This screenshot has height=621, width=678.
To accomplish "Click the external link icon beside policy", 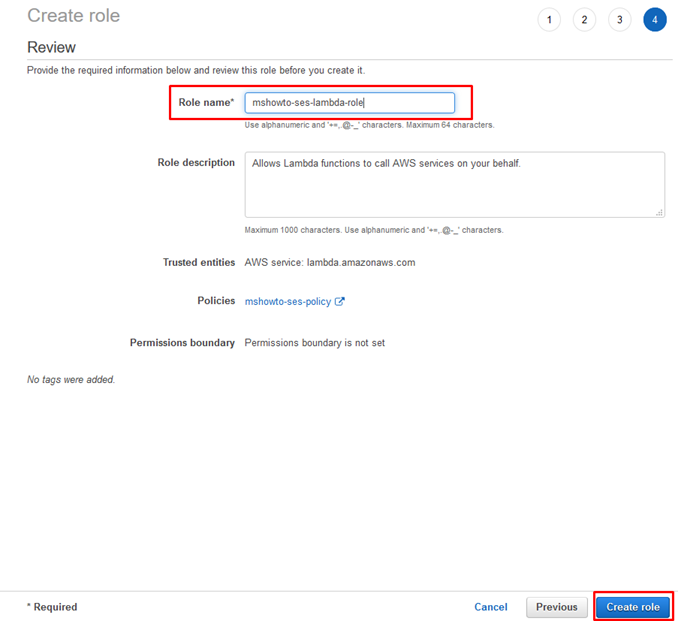I will [339, 301].
